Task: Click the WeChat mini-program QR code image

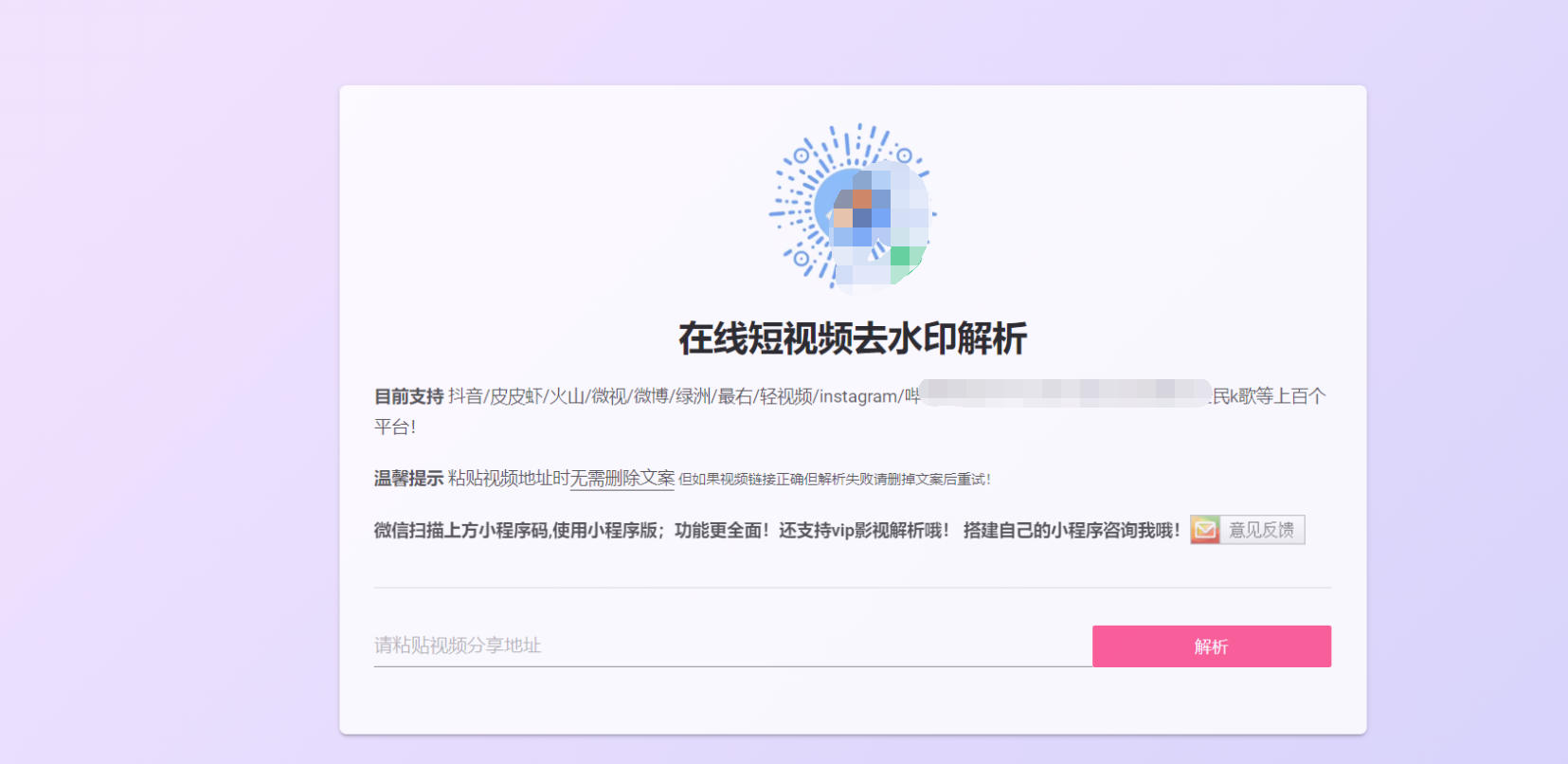Action: point(852,206)
